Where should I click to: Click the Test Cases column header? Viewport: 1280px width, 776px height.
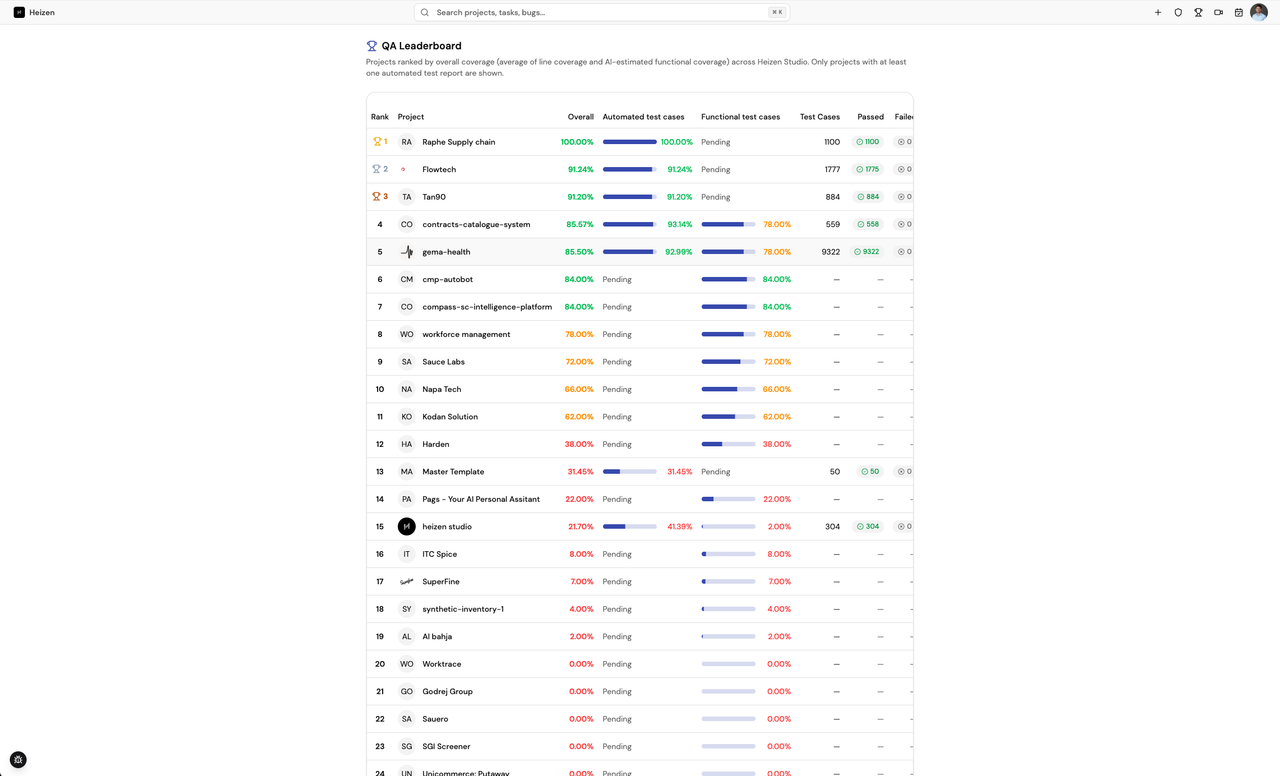point(820,117)
